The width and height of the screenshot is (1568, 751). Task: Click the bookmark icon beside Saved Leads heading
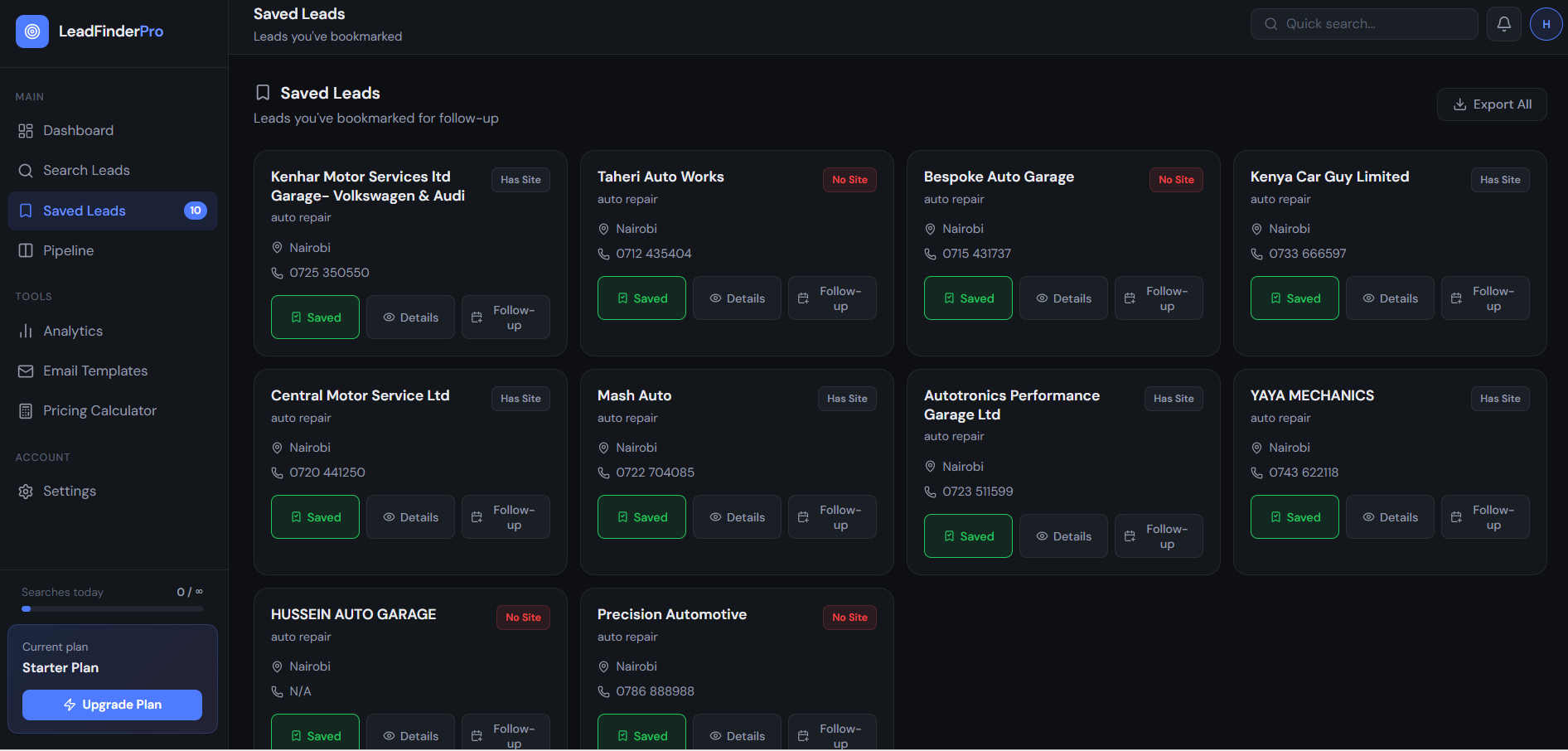tap(263, 92)
